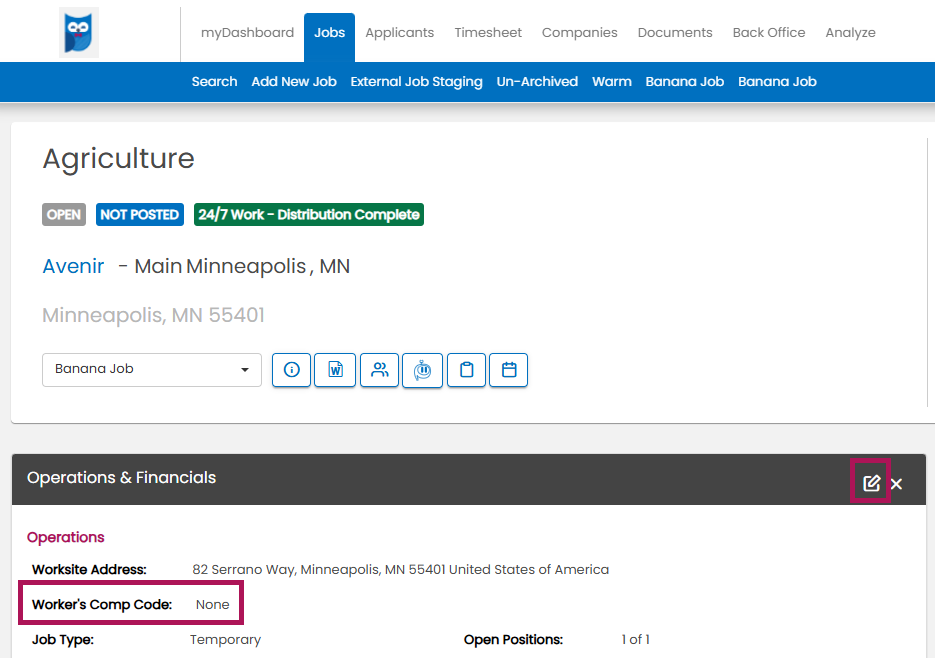
Task: Switch to the Applicants tab
Action: (400, 32)
